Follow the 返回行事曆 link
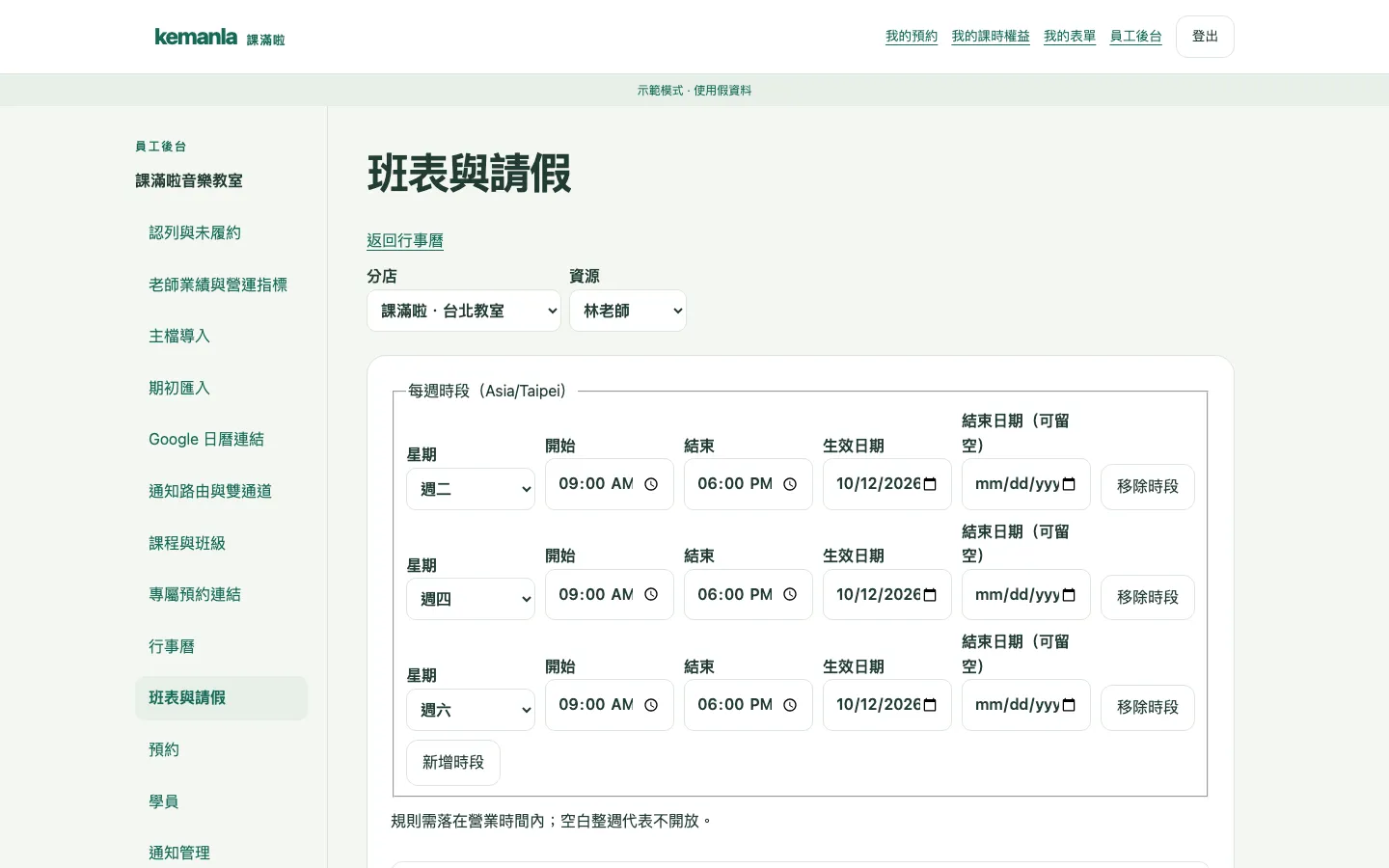 click(x=405, y=240)
